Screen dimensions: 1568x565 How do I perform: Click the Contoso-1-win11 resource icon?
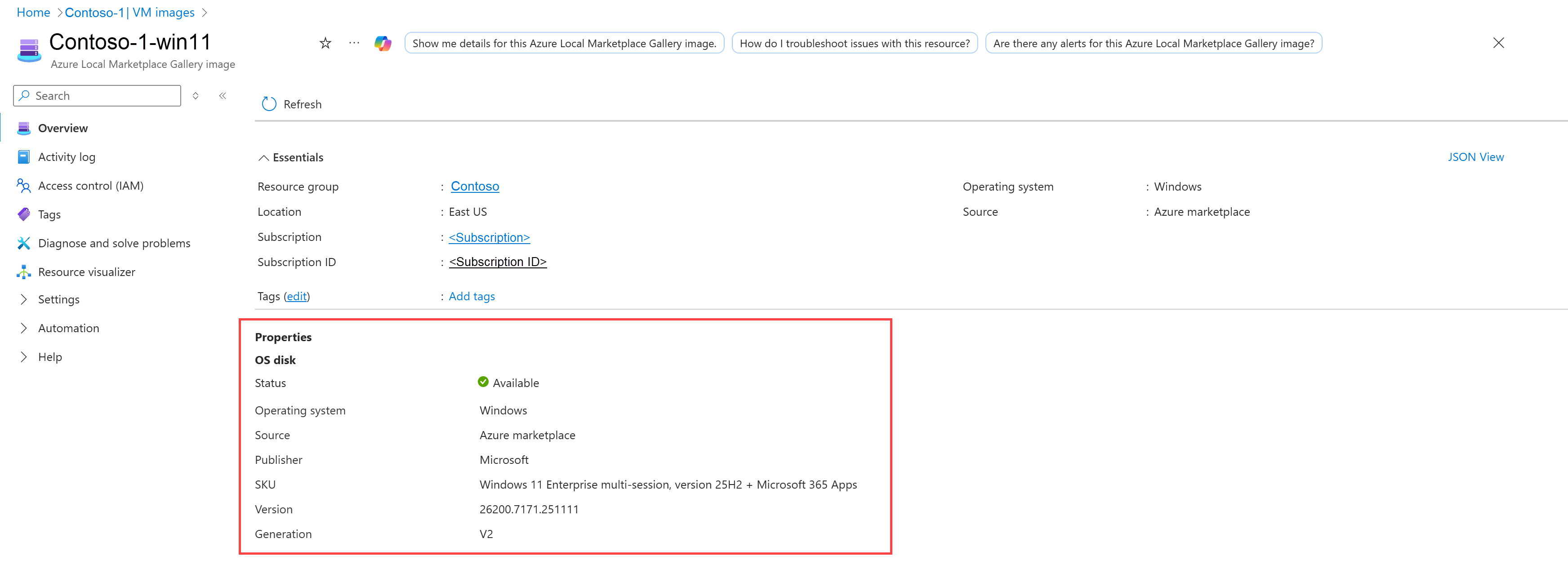(x=29, y=50)
